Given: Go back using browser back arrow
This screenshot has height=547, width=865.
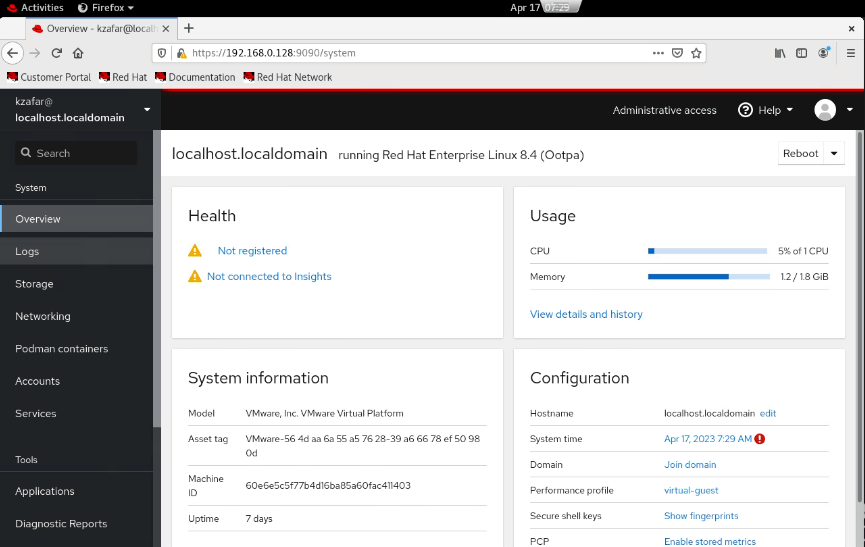Looking at the screenshot, I should [x=13, y=53].
